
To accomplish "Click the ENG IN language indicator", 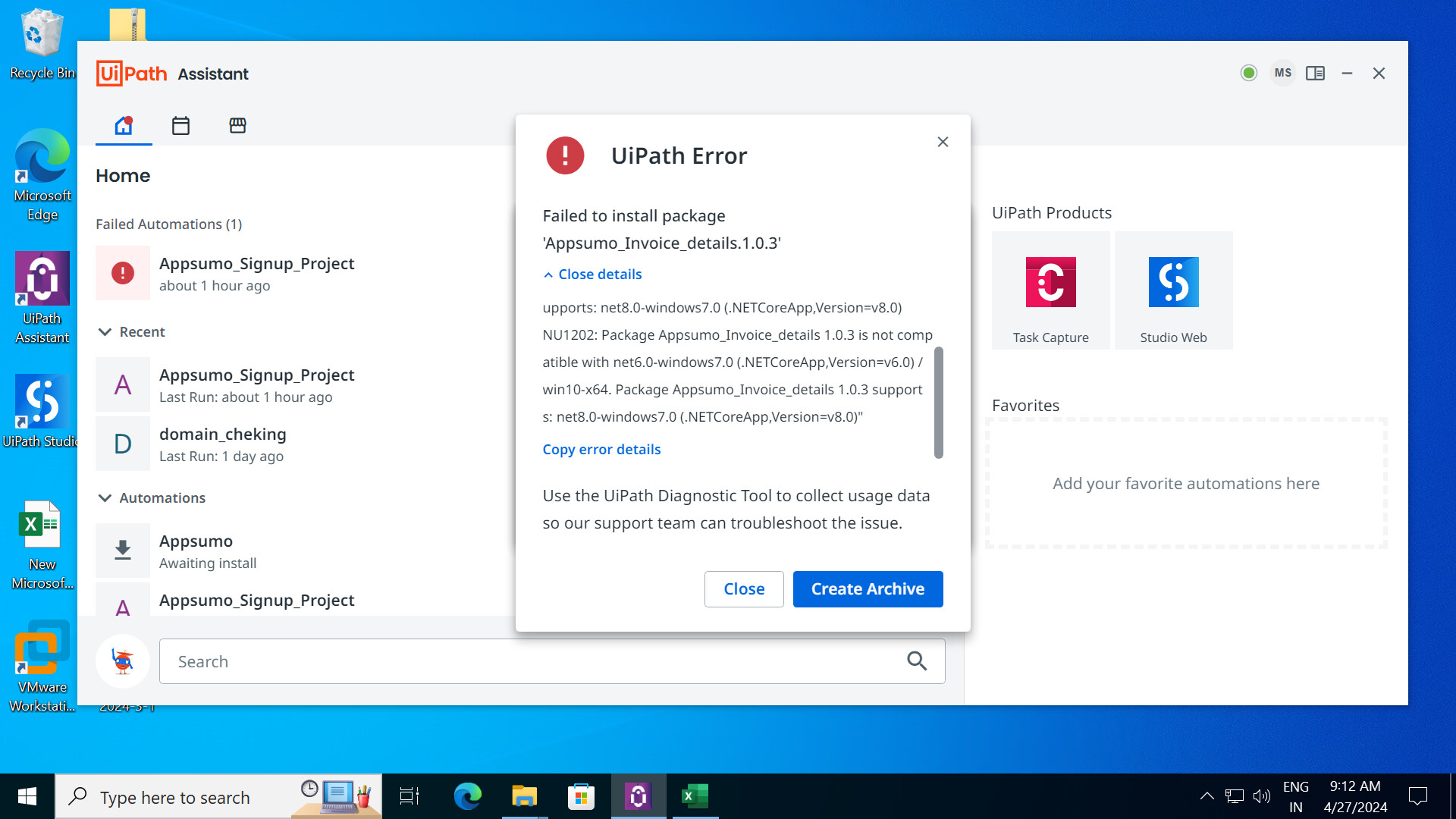I will pyautogui.click(x=1296, y=796).
